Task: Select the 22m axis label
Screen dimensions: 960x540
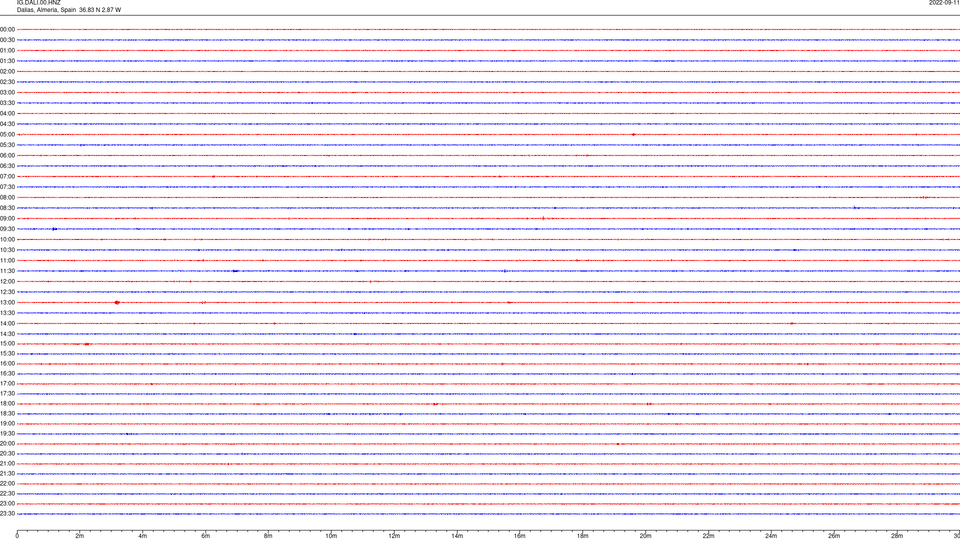Action: coord(708,536)
